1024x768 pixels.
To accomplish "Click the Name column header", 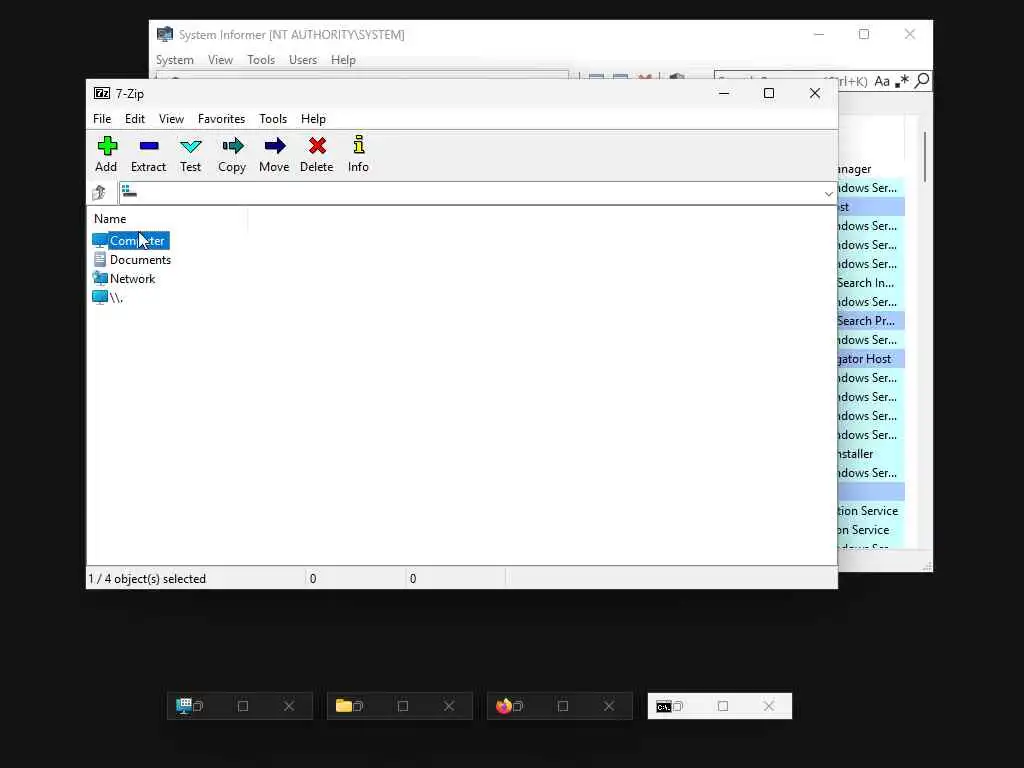I will [167, 219].
